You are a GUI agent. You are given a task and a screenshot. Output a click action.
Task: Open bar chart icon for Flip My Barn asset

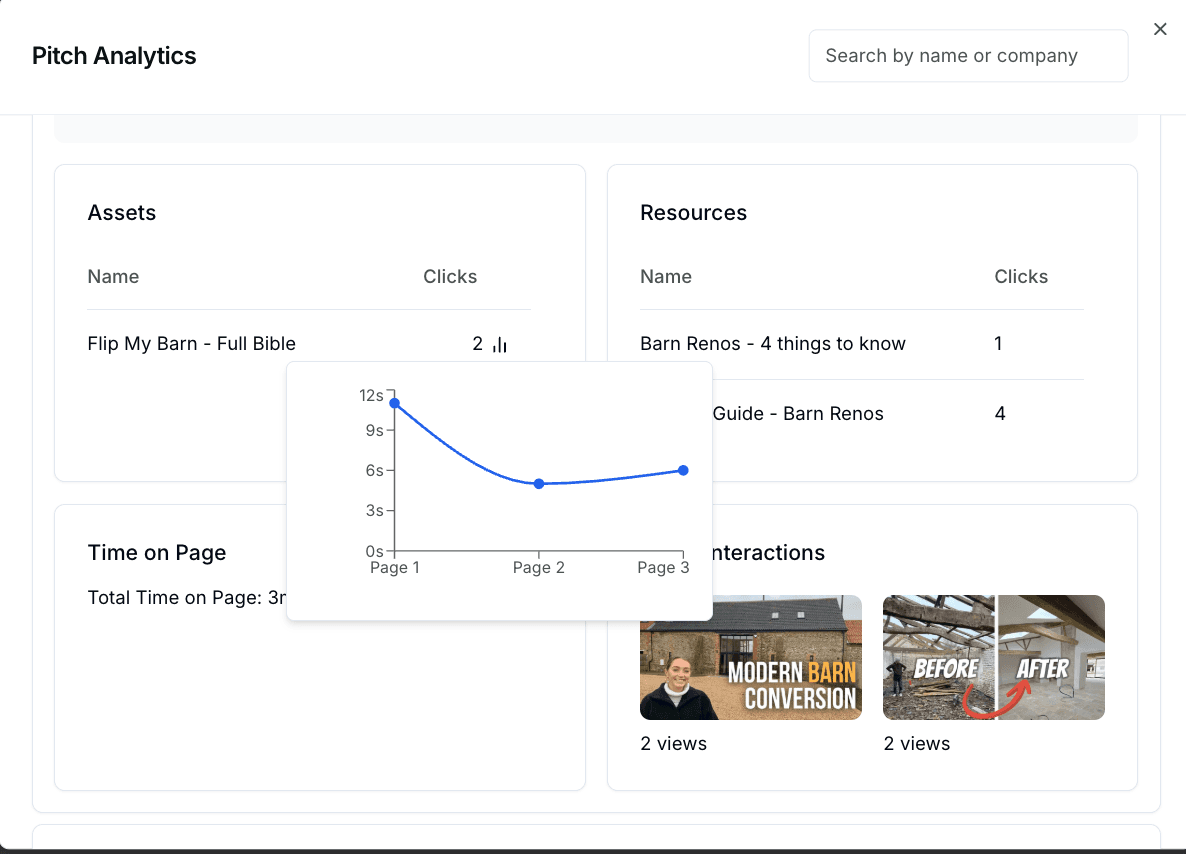pyautogui.click(x=500, y=344)
